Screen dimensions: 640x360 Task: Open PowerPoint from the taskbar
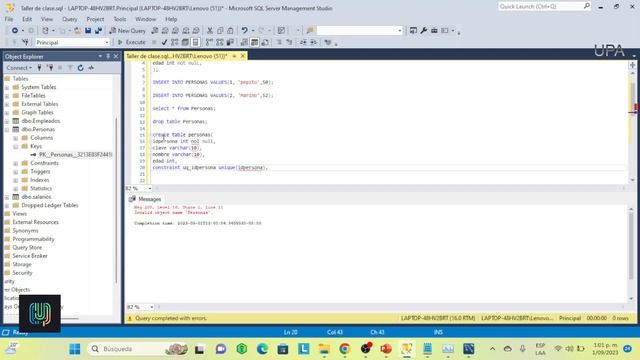tap(386, 349)
